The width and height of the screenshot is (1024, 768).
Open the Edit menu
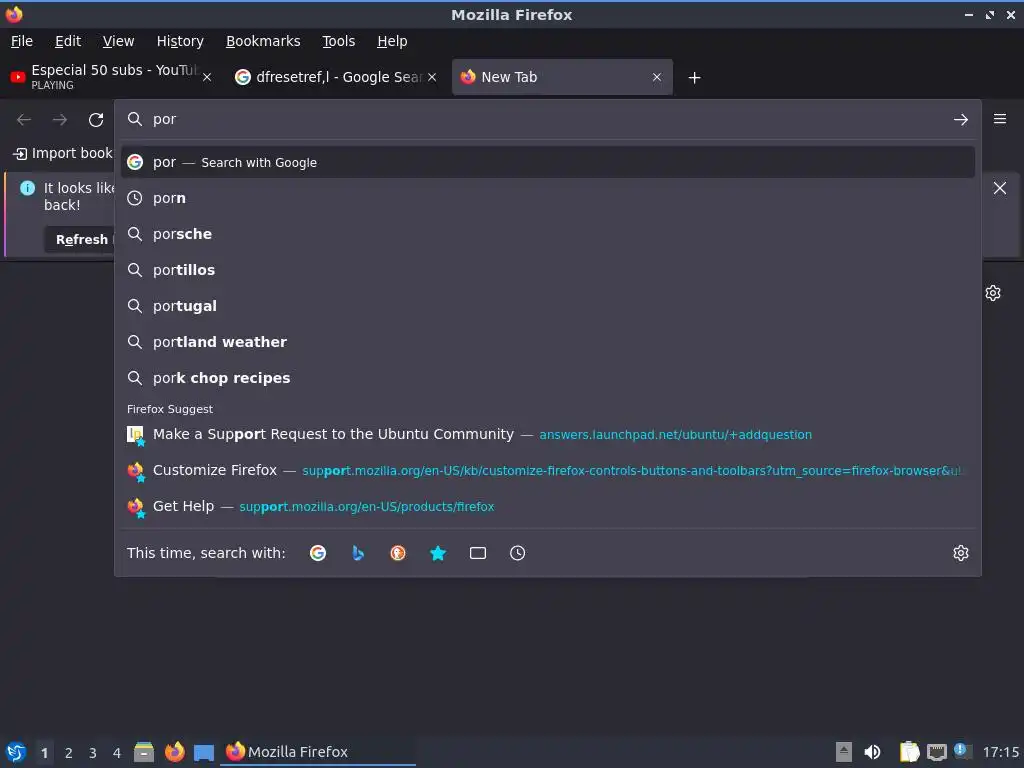[x=68, y=41]
